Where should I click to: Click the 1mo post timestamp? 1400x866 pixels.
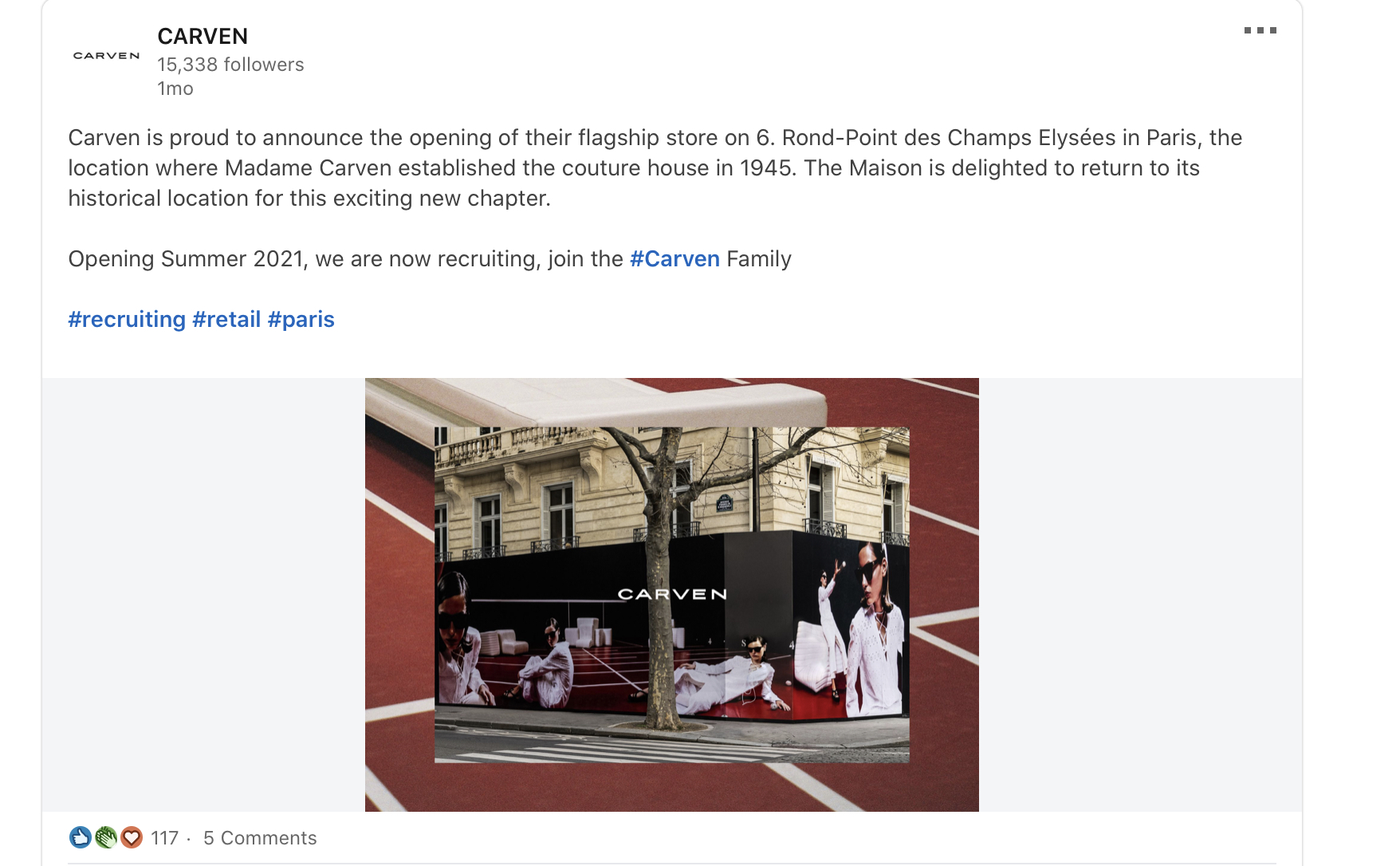tap(175, 89)
